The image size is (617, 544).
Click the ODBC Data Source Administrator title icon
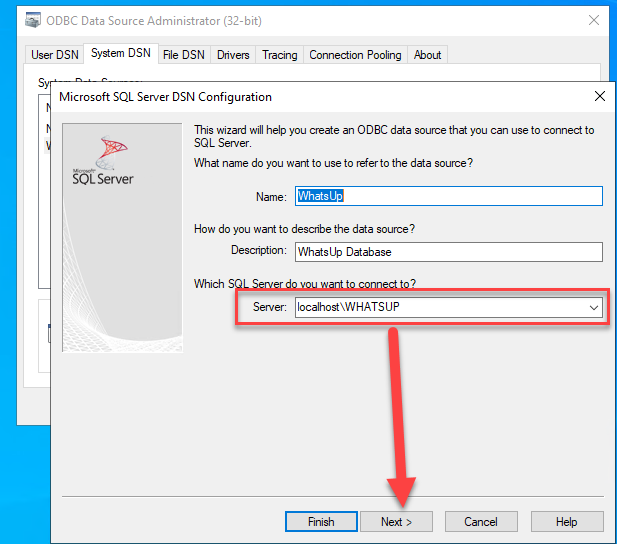pos(33,20)
